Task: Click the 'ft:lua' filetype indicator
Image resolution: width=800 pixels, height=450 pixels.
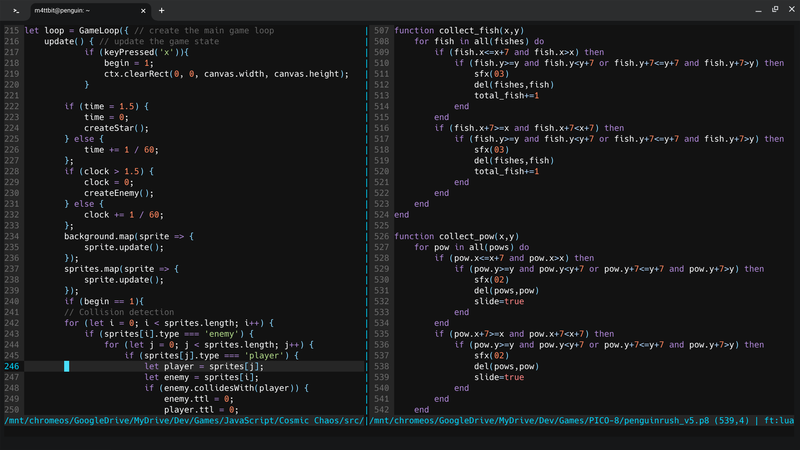Action: [x=779, y=420]
